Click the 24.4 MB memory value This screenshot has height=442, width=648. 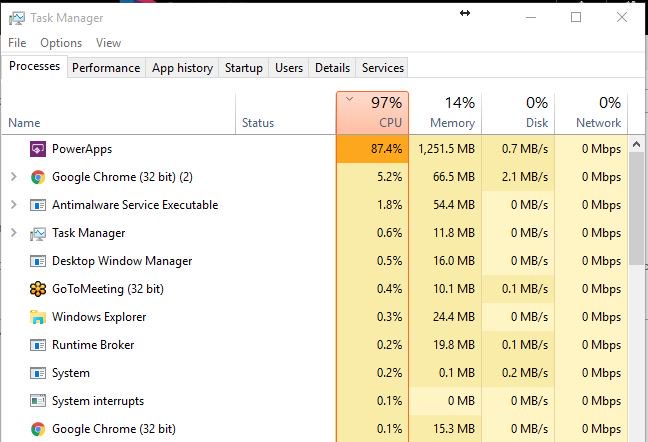pyautogui.click(x=454, y=317)
